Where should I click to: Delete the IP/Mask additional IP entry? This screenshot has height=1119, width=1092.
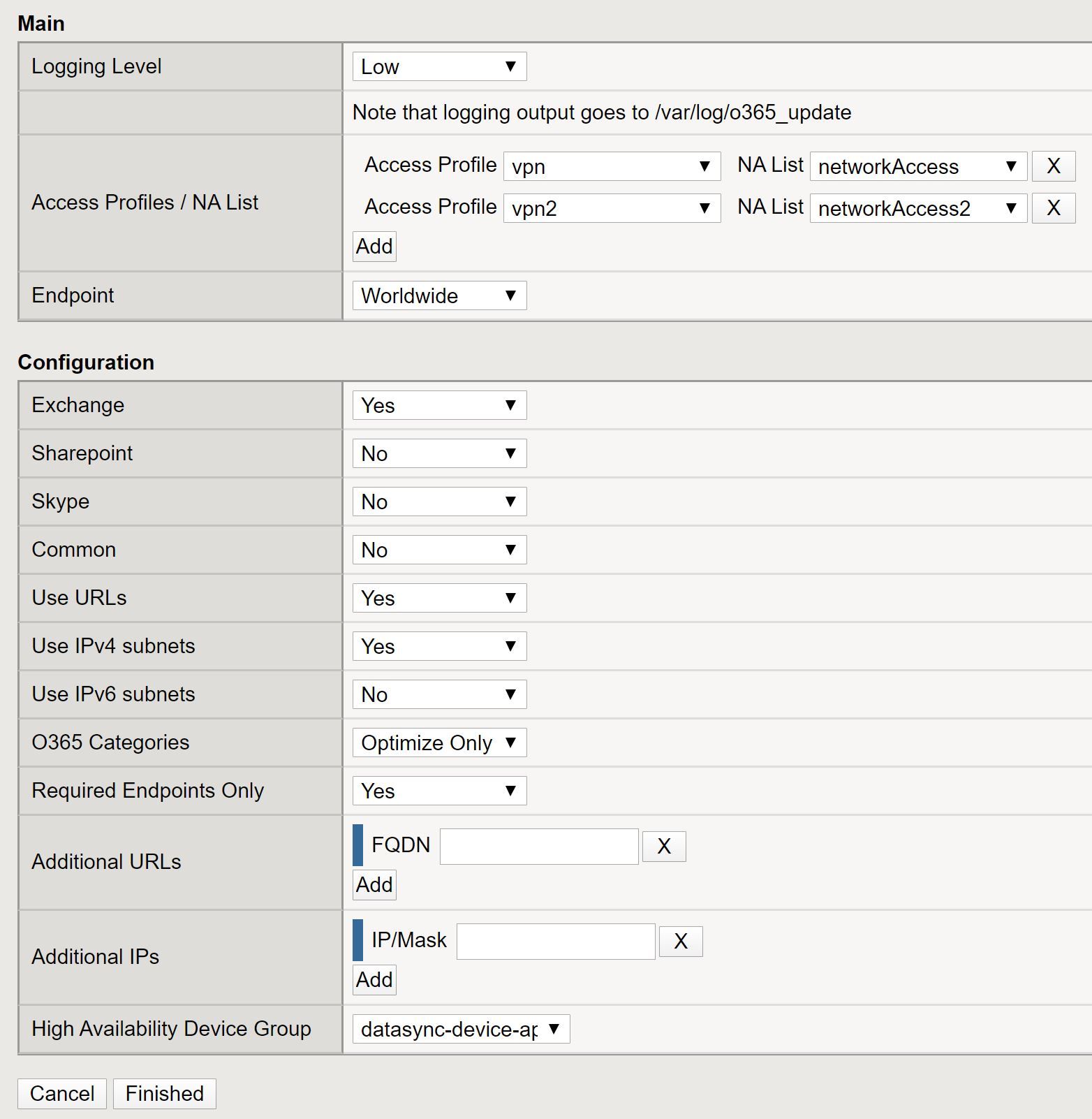pyautogui.click(x=680, y=942)
